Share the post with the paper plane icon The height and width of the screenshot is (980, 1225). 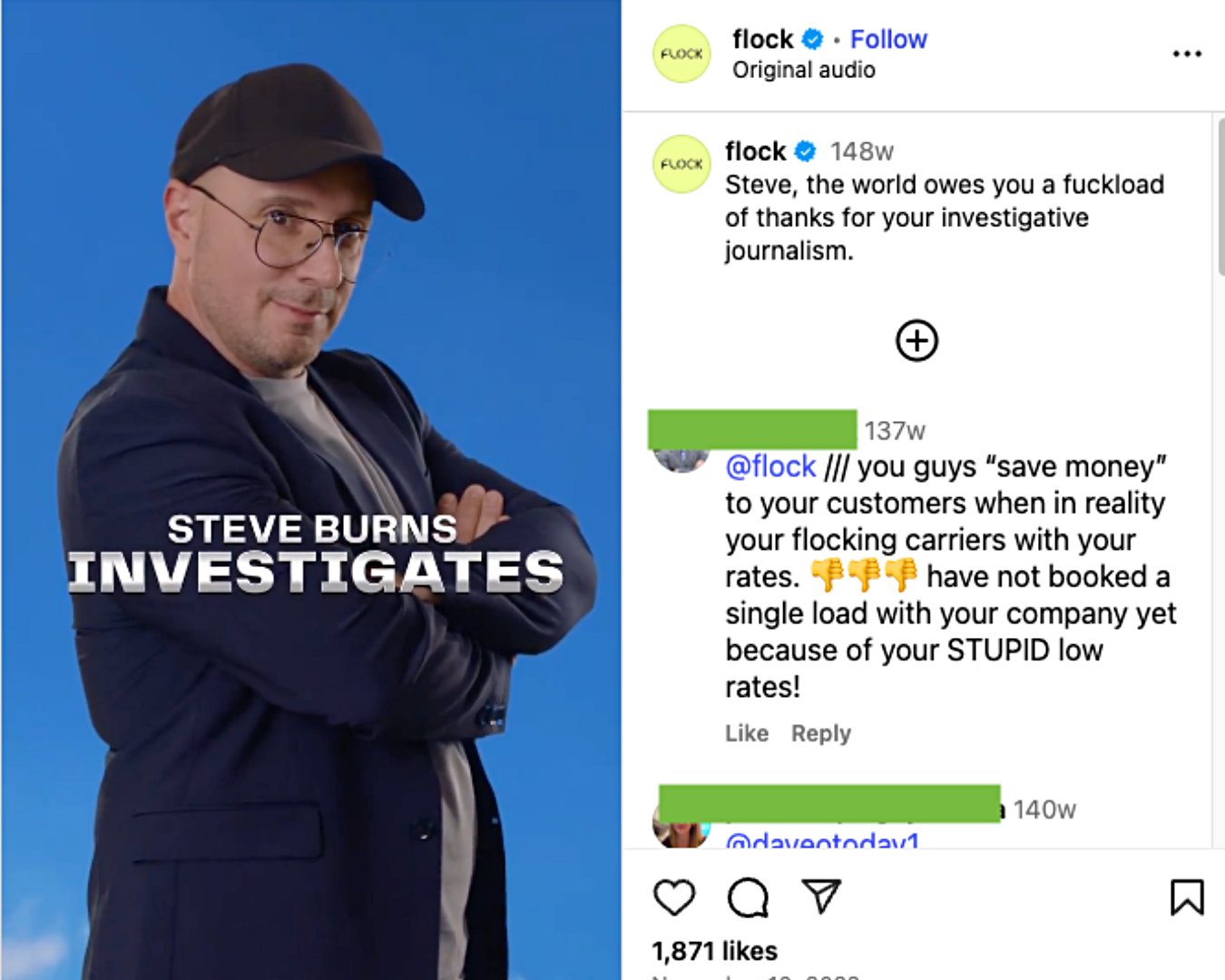click(822, 897)
